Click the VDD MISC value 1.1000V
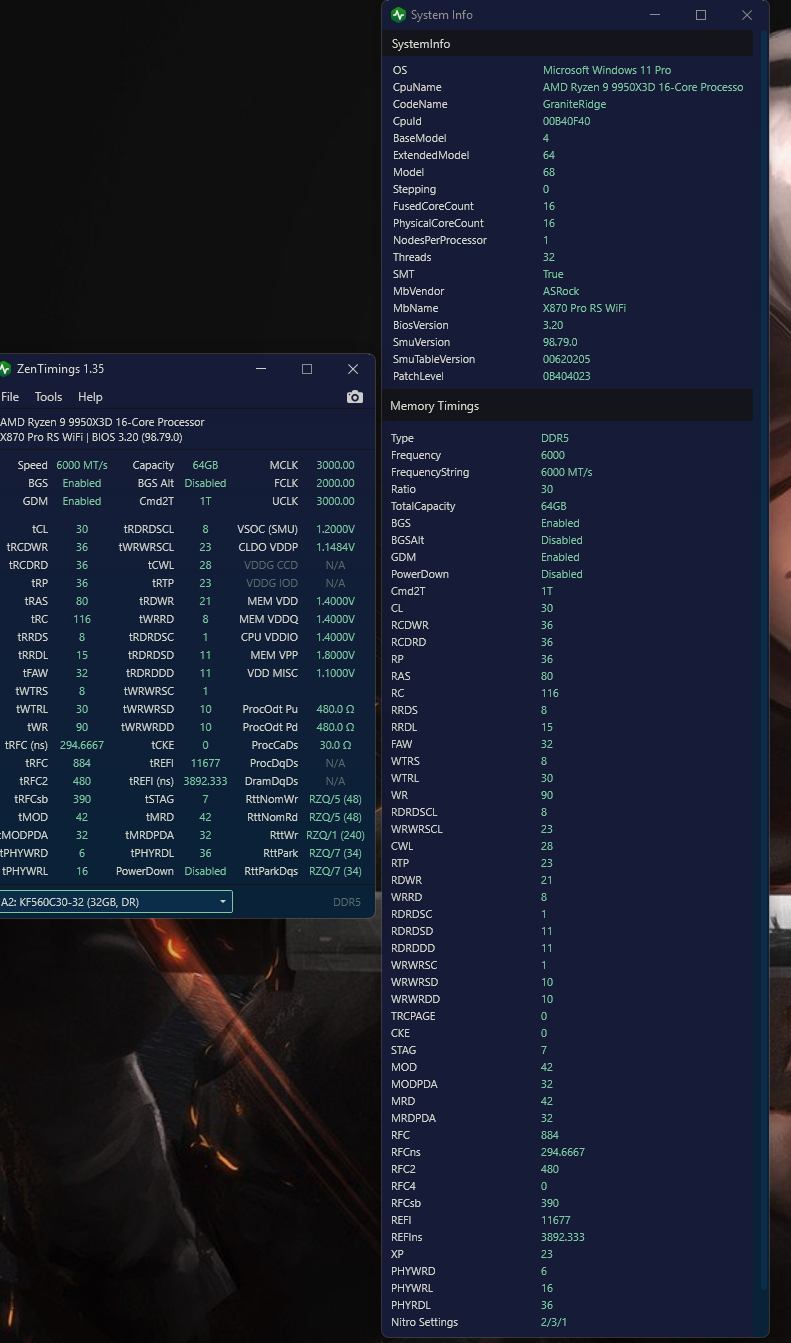Image resolution: width=791 pixels, height=1343 pixels. pos(335,673)
